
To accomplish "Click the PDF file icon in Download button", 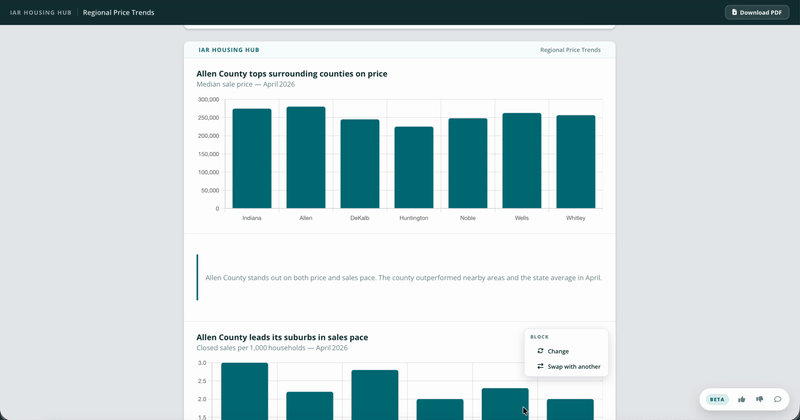I will [734, 12].
